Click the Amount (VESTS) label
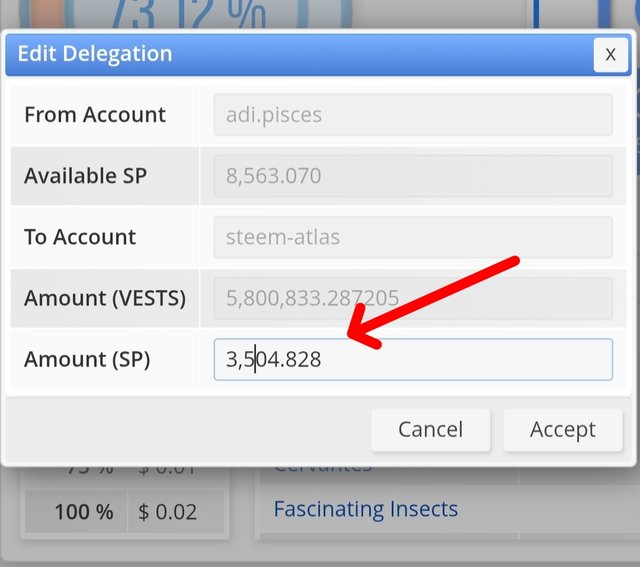Screen dimensions: 640x567 click(105, 298)
